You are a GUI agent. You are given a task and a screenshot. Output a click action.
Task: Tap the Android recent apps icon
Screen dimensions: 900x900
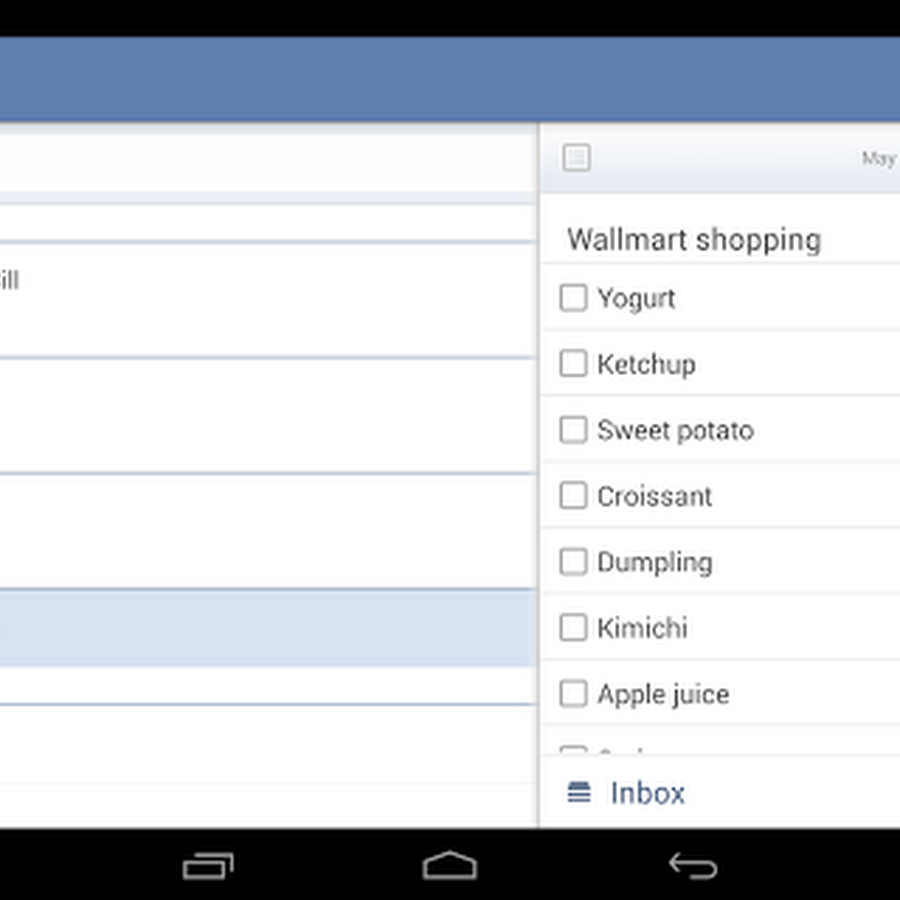coord(208,866)
